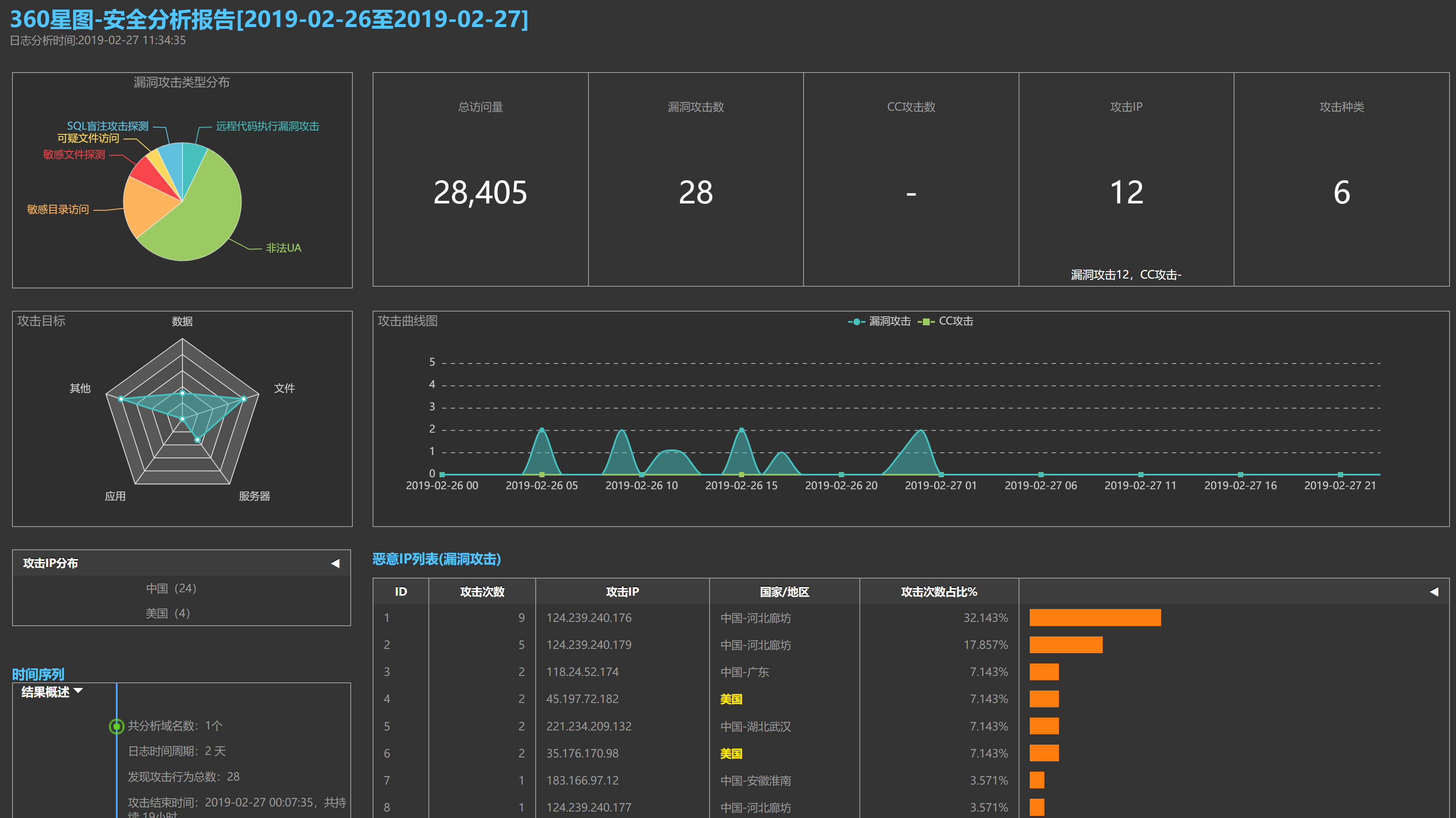
Task: Click the green timeline node marker
Action: point(116,726)
